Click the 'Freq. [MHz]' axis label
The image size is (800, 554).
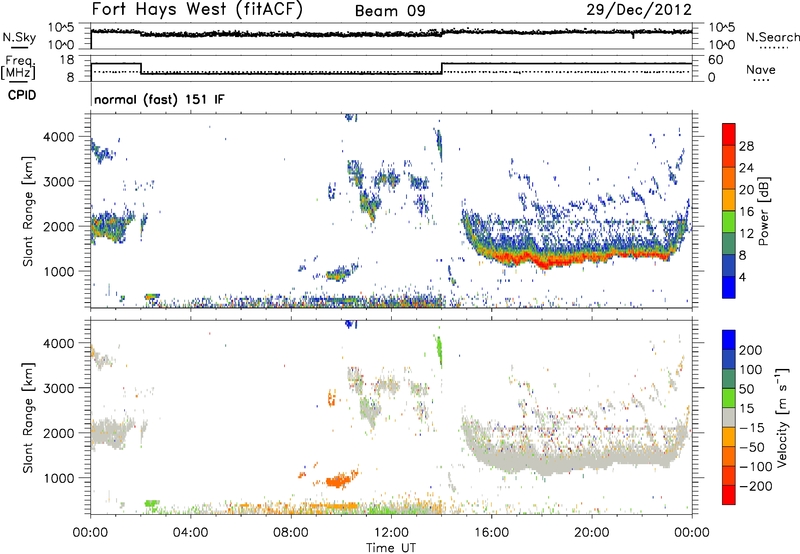(18, 67)
